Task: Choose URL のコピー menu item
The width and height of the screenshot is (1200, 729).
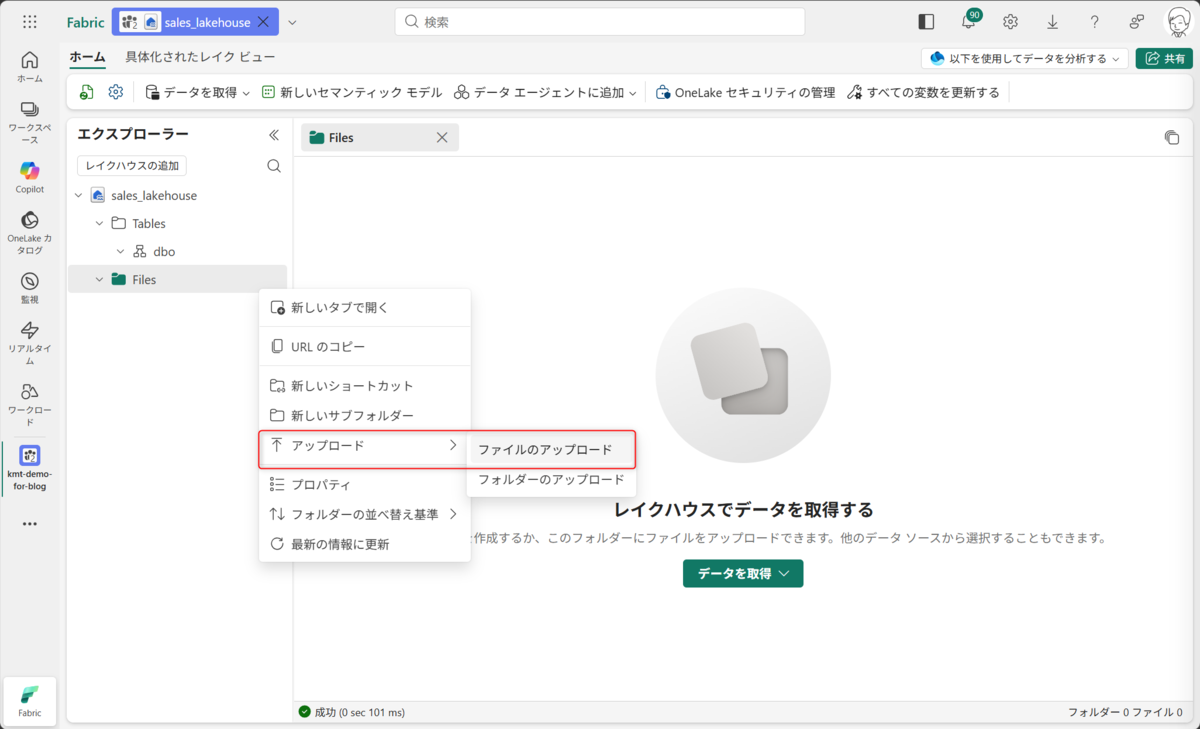Action: (x=365, y=347)
